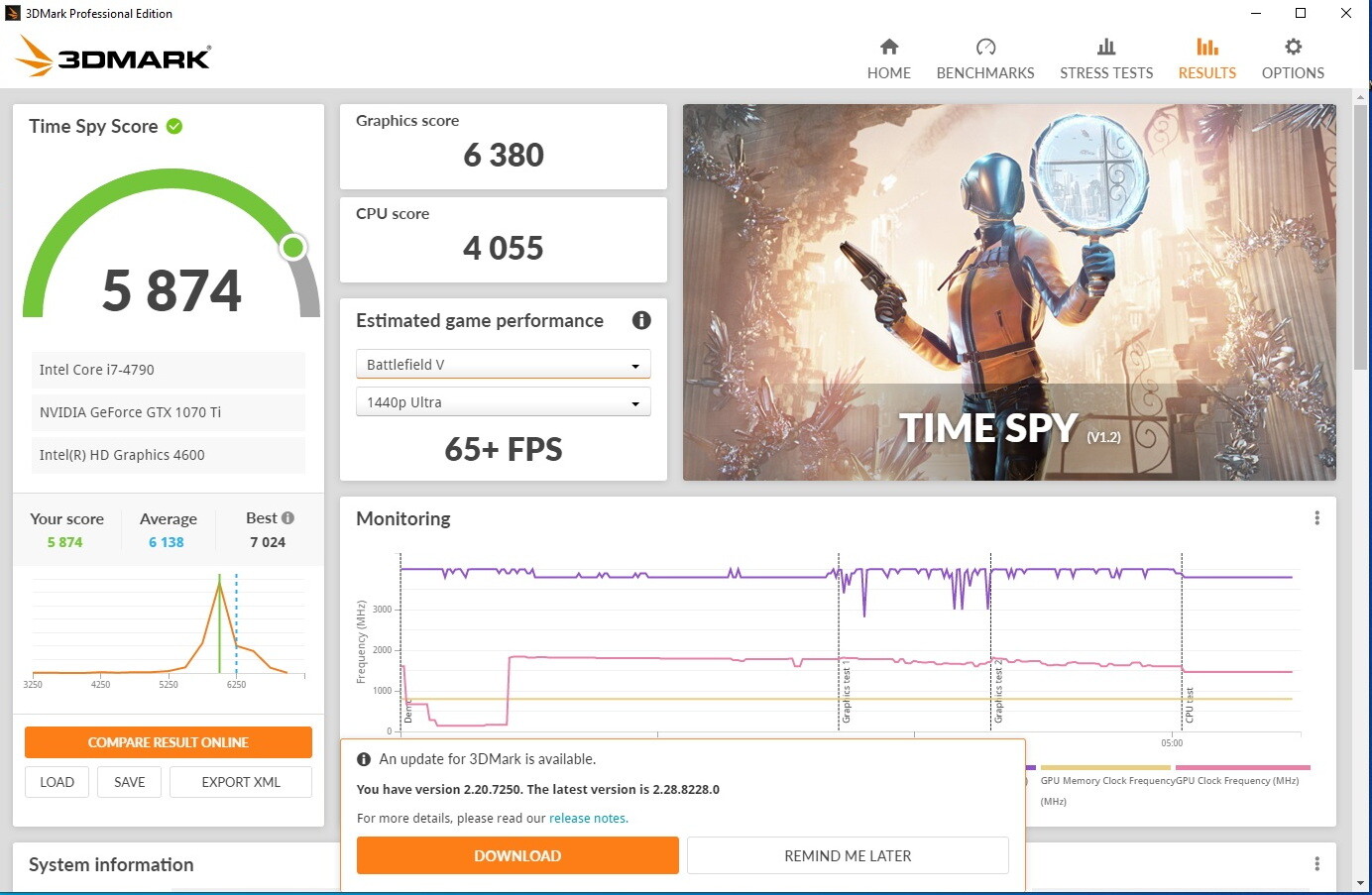Expand the 1440p Ultra resolution dropdown
The width and height of the screenshot is (1372, 895).
[x=503, y=402]
